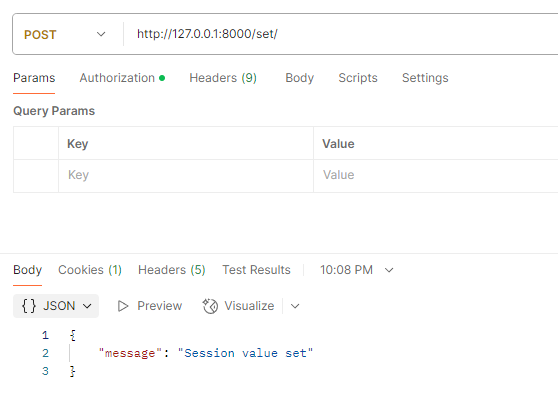
Task: Switch to the Params tab
Action: pos(34,78)
